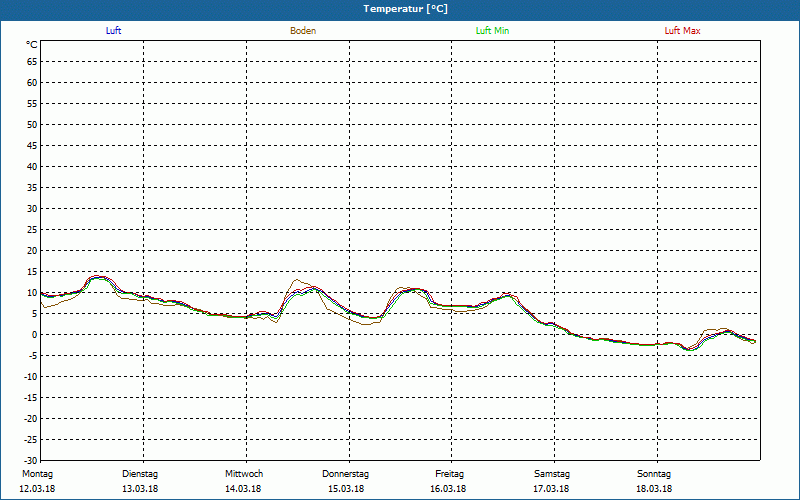This screenshot has height=500, width=800.
Task: Select the 25 axis value
Action: tap(32, 230)
